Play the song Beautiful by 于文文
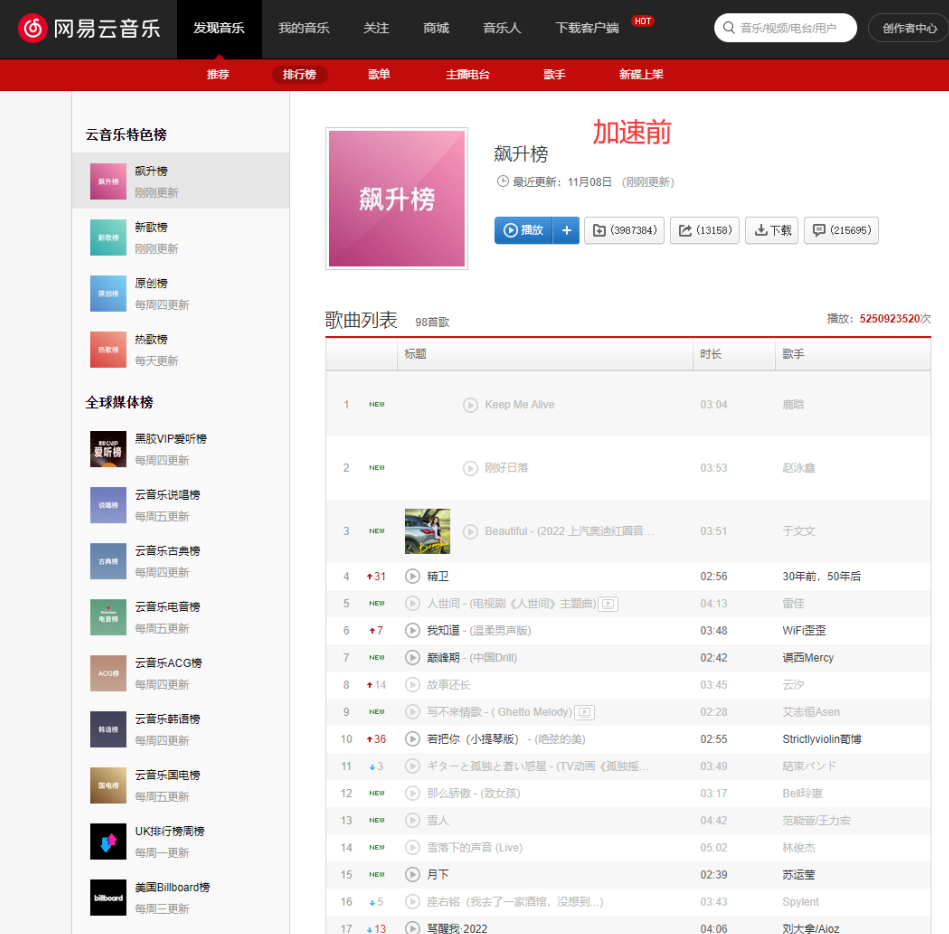 (470, 531)
